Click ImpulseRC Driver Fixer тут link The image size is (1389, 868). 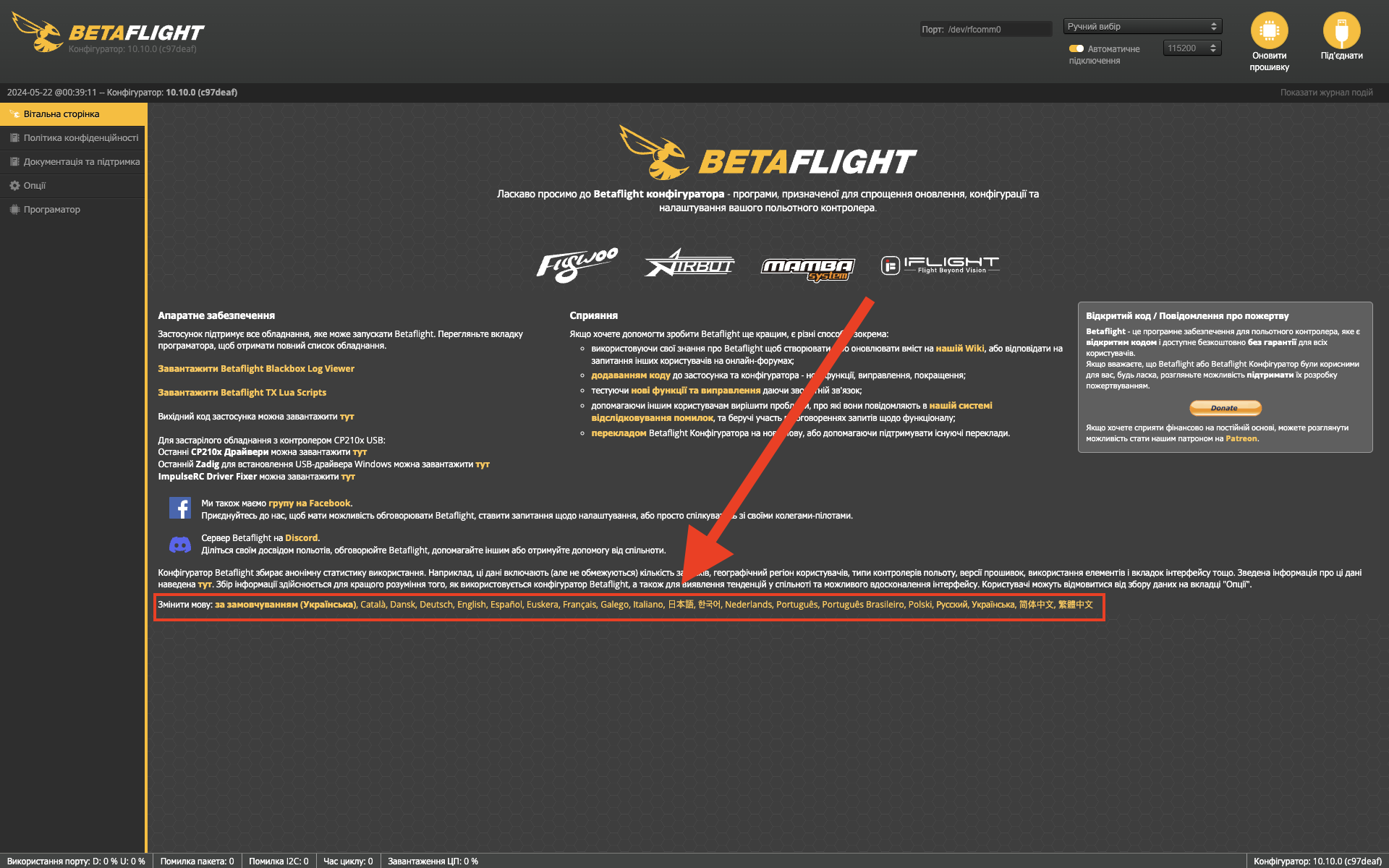tap(348, 477)
